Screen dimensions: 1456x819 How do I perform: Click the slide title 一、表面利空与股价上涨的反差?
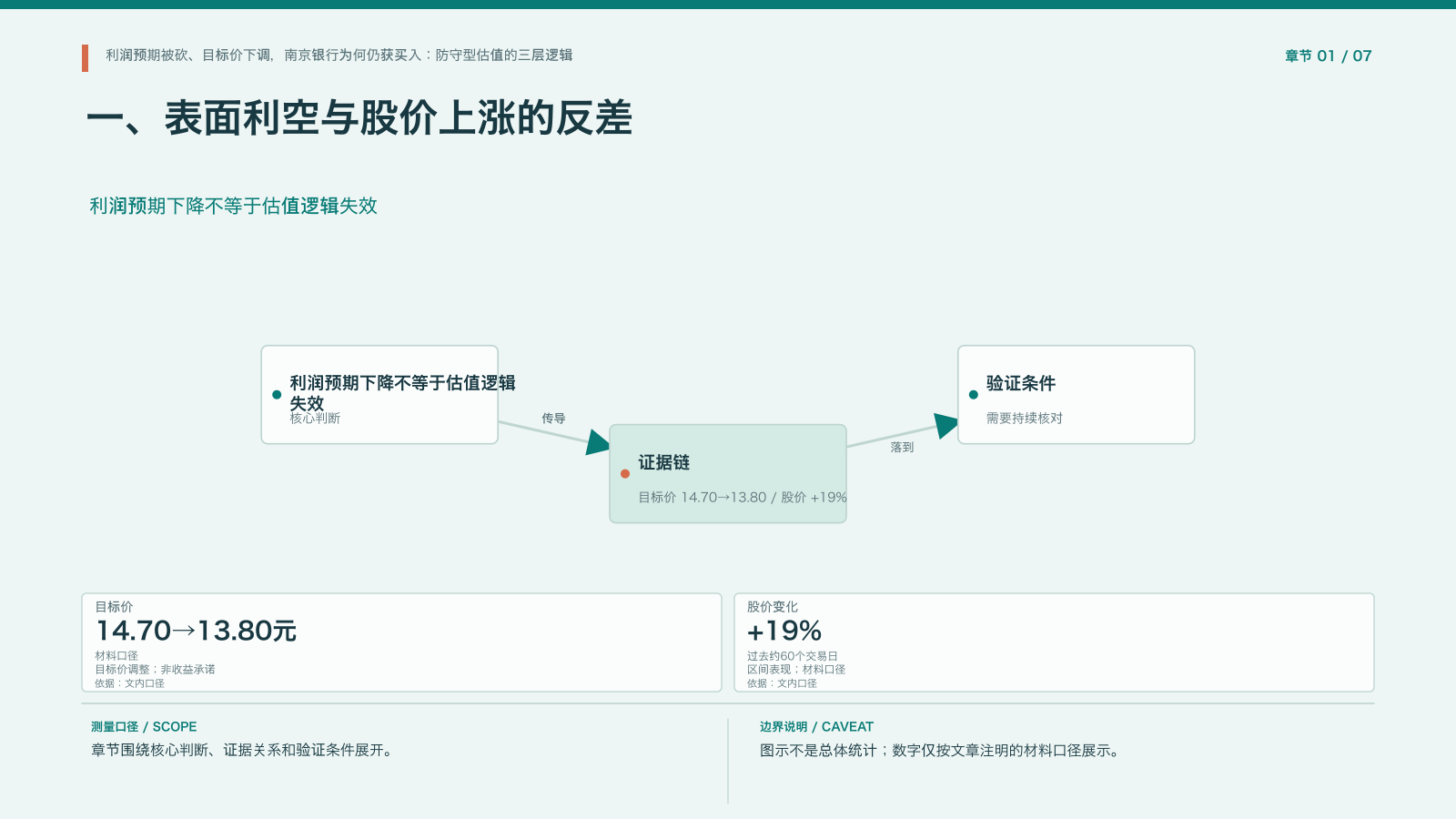[359, 118]
